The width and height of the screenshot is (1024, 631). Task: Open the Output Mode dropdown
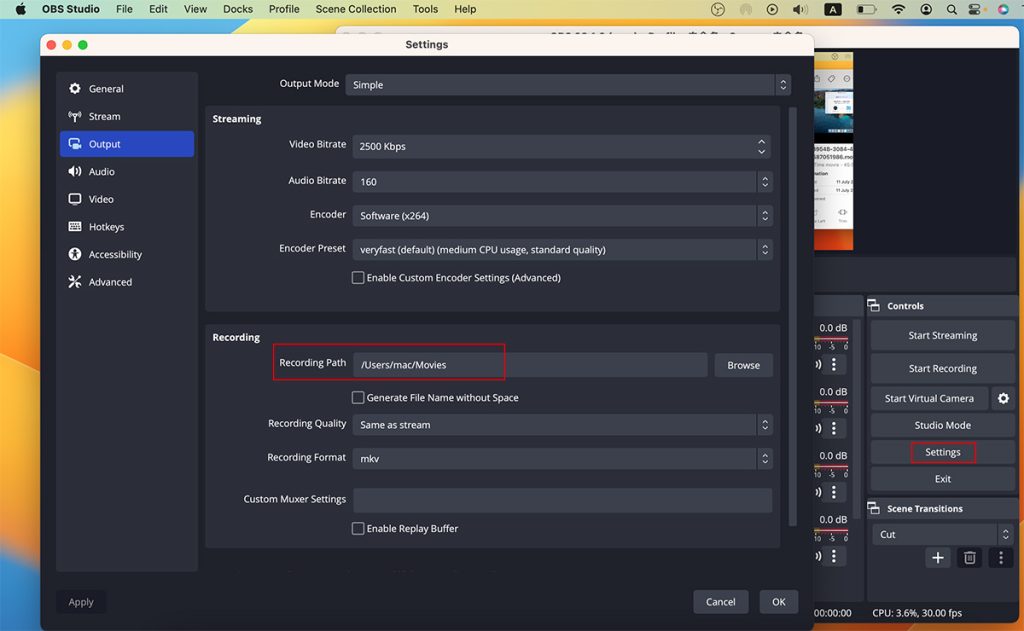pyautogui.click(x=568, y=84)
